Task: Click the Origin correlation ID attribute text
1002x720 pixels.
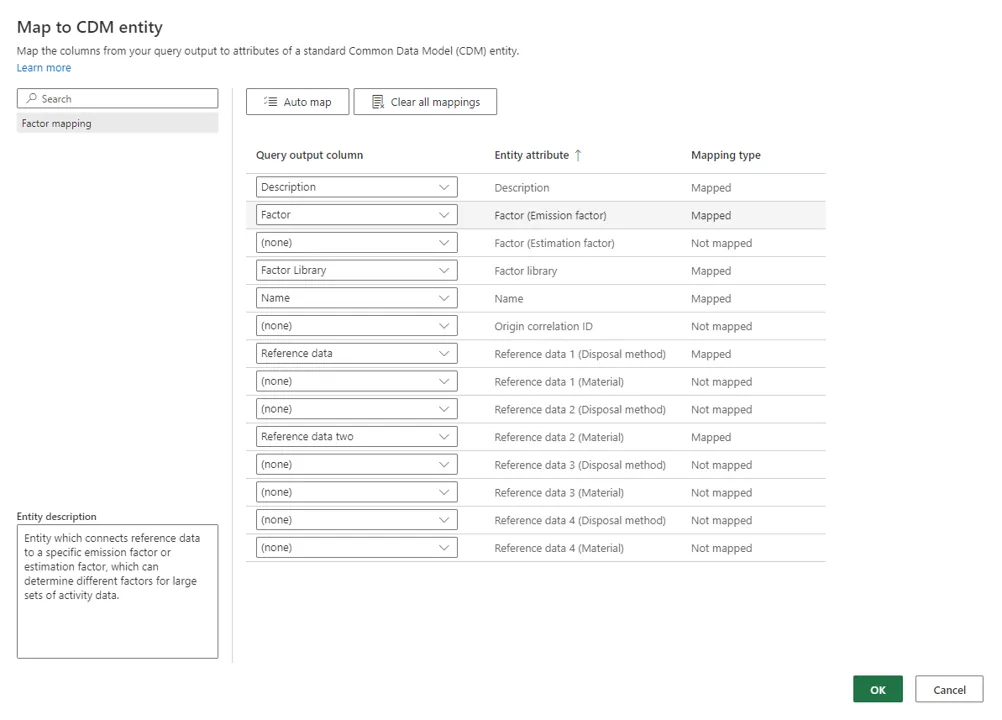Action: point(543,326)
